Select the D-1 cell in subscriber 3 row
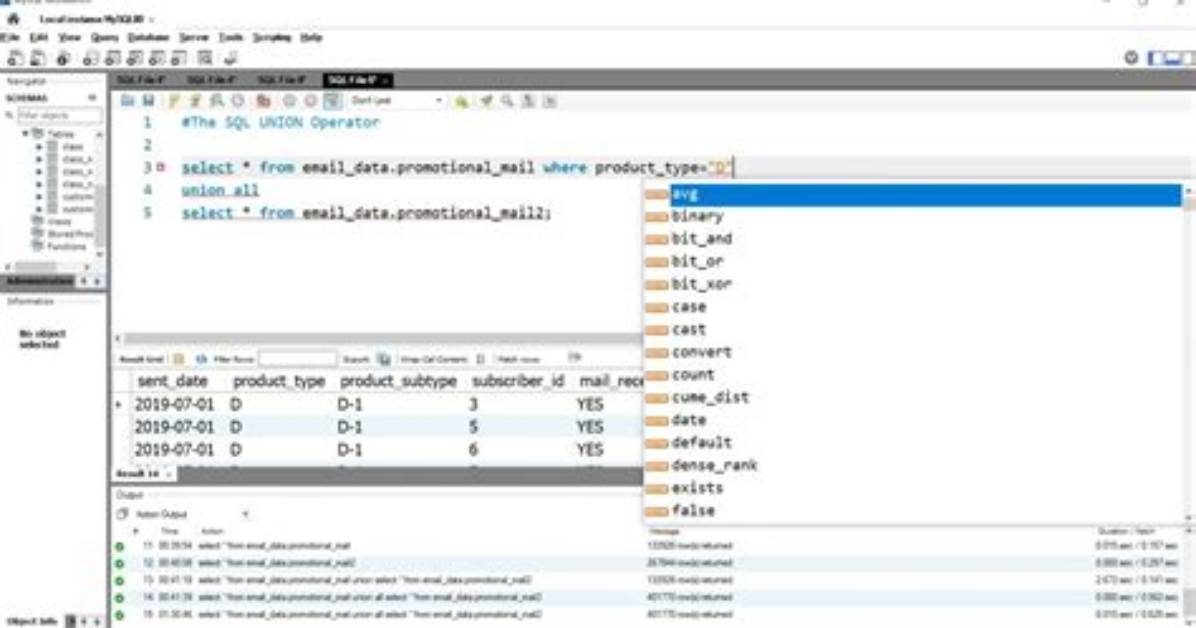Image resolution: width=1196 pixels, height=628 pixels. (349, 404)
